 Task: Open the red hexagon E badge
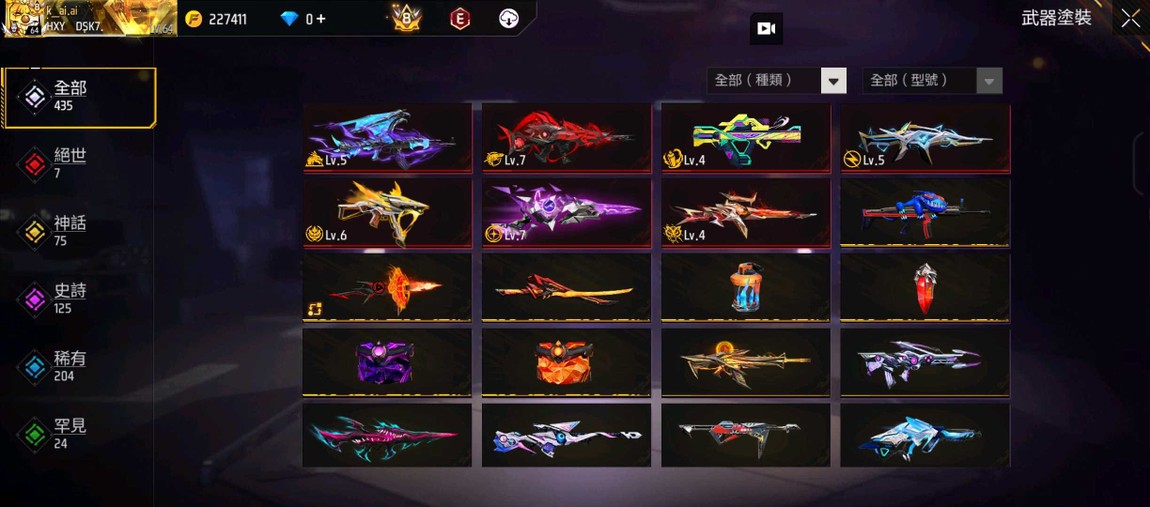[460, 19]
